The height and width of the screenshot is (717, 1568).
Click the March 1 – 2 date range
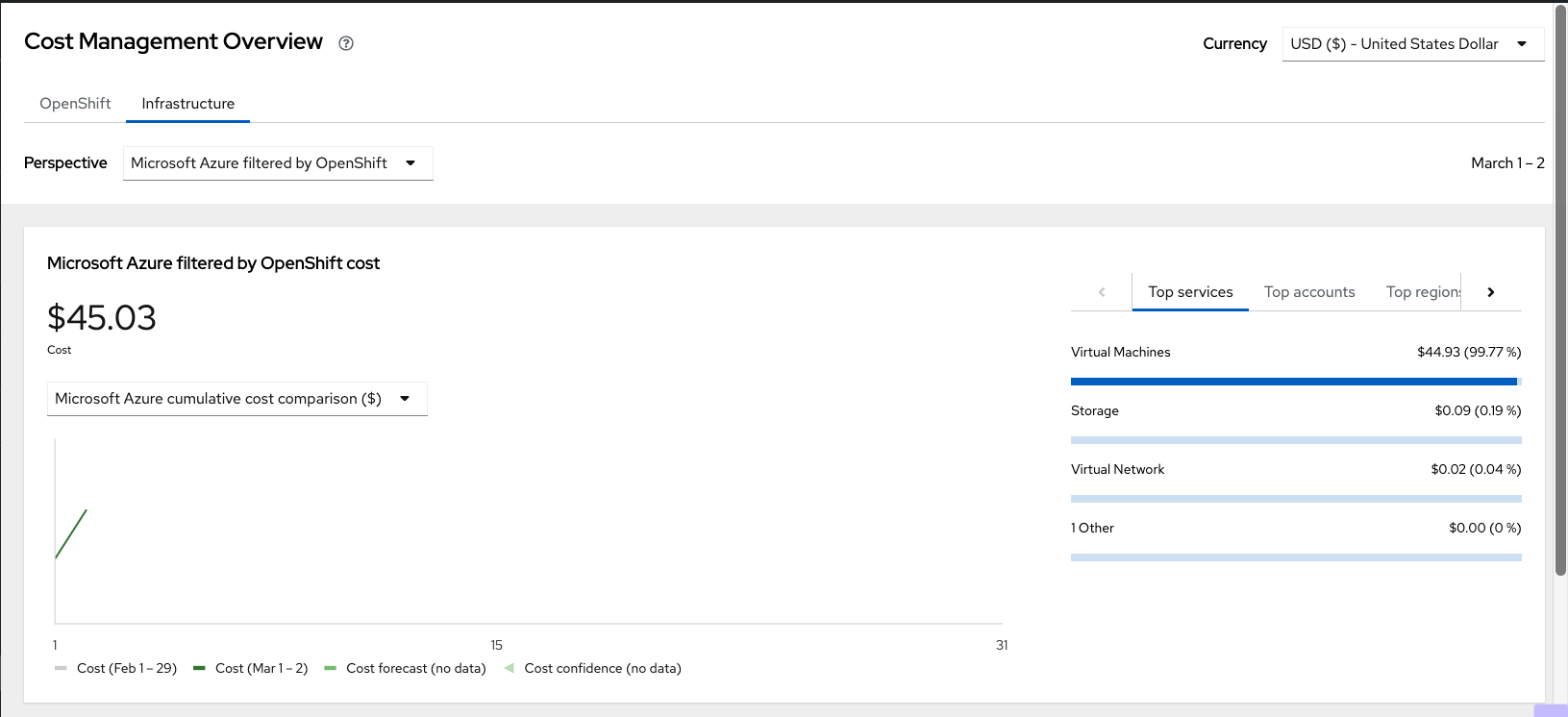1507,163
